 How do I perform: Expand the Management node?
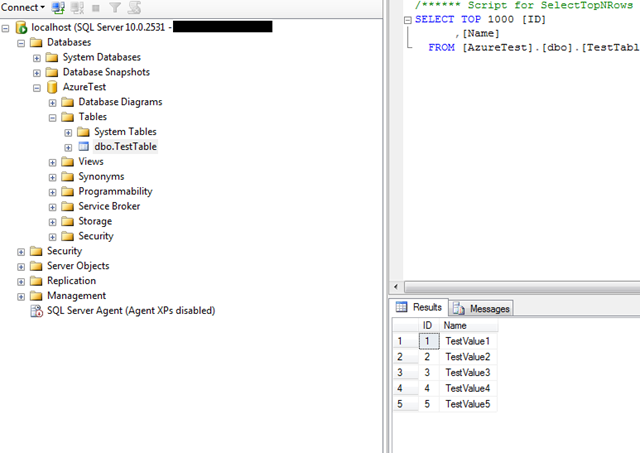pos(21,296)
